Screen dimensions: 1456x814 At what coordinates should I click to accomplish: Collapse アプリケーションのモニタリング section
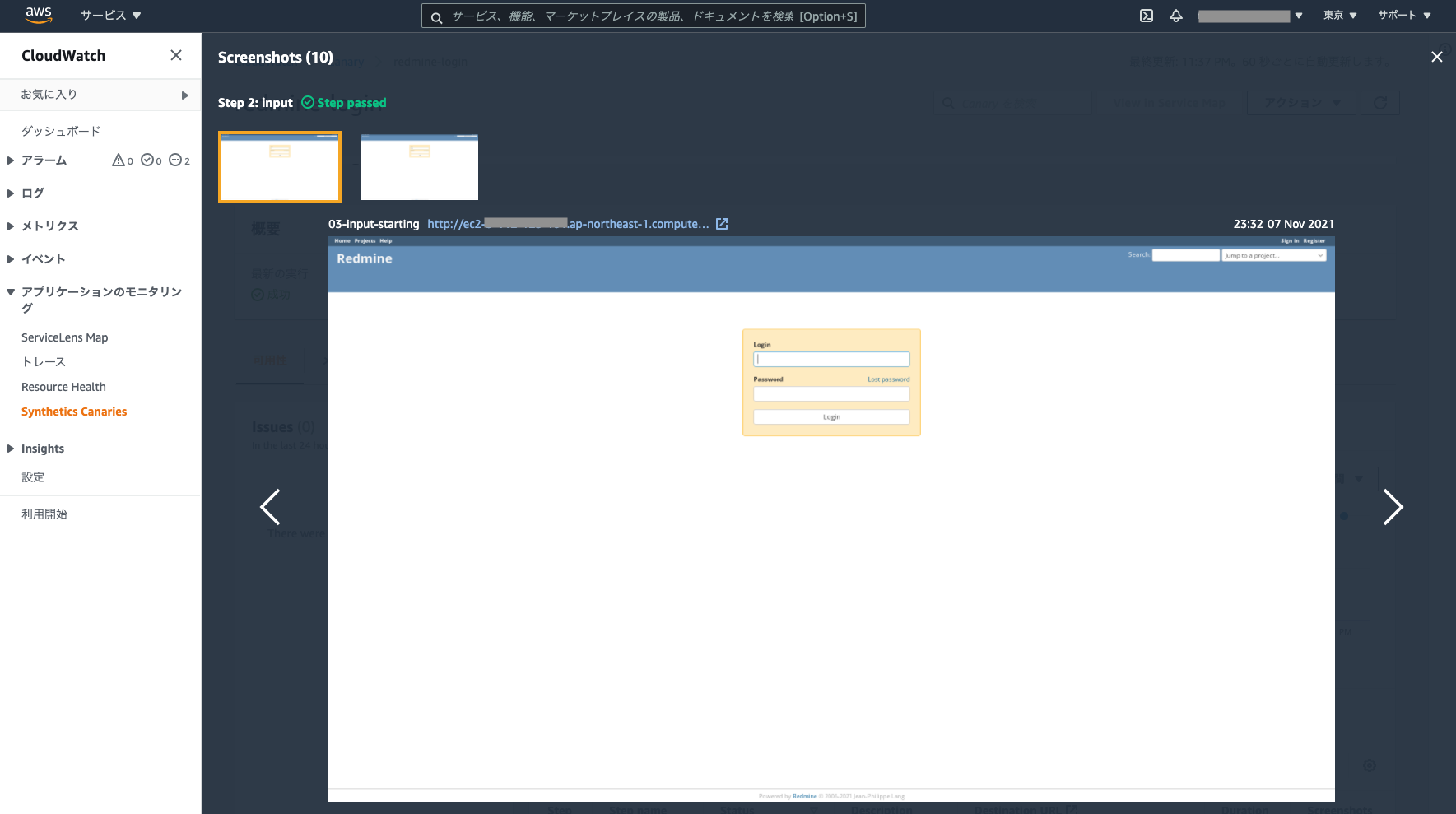click(11, 292)
